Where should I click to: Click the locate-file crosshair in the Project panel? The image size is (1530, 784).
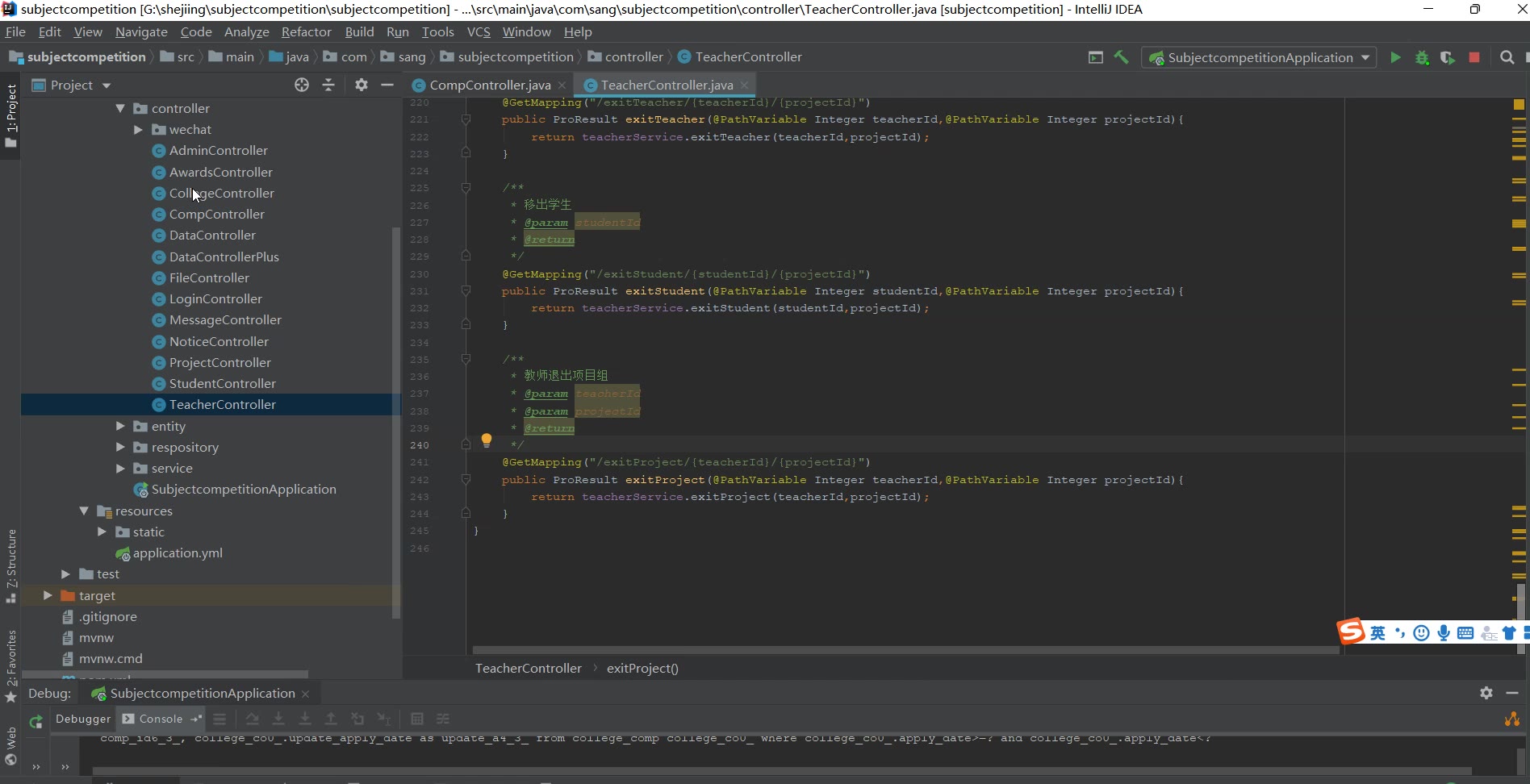pyautogui.click(x=302, y=85)
